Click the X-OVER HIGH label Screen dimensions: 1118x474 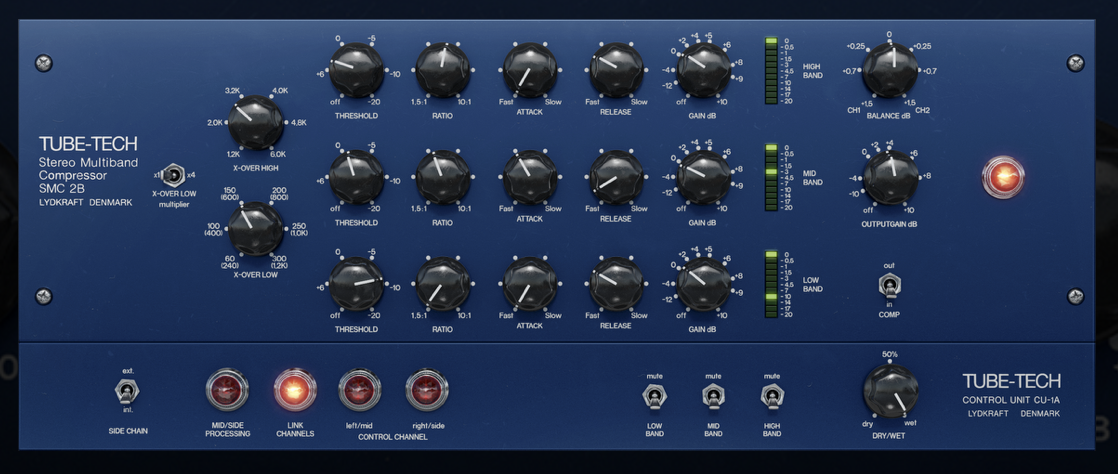pyautogui.click(x=256, y=168)
